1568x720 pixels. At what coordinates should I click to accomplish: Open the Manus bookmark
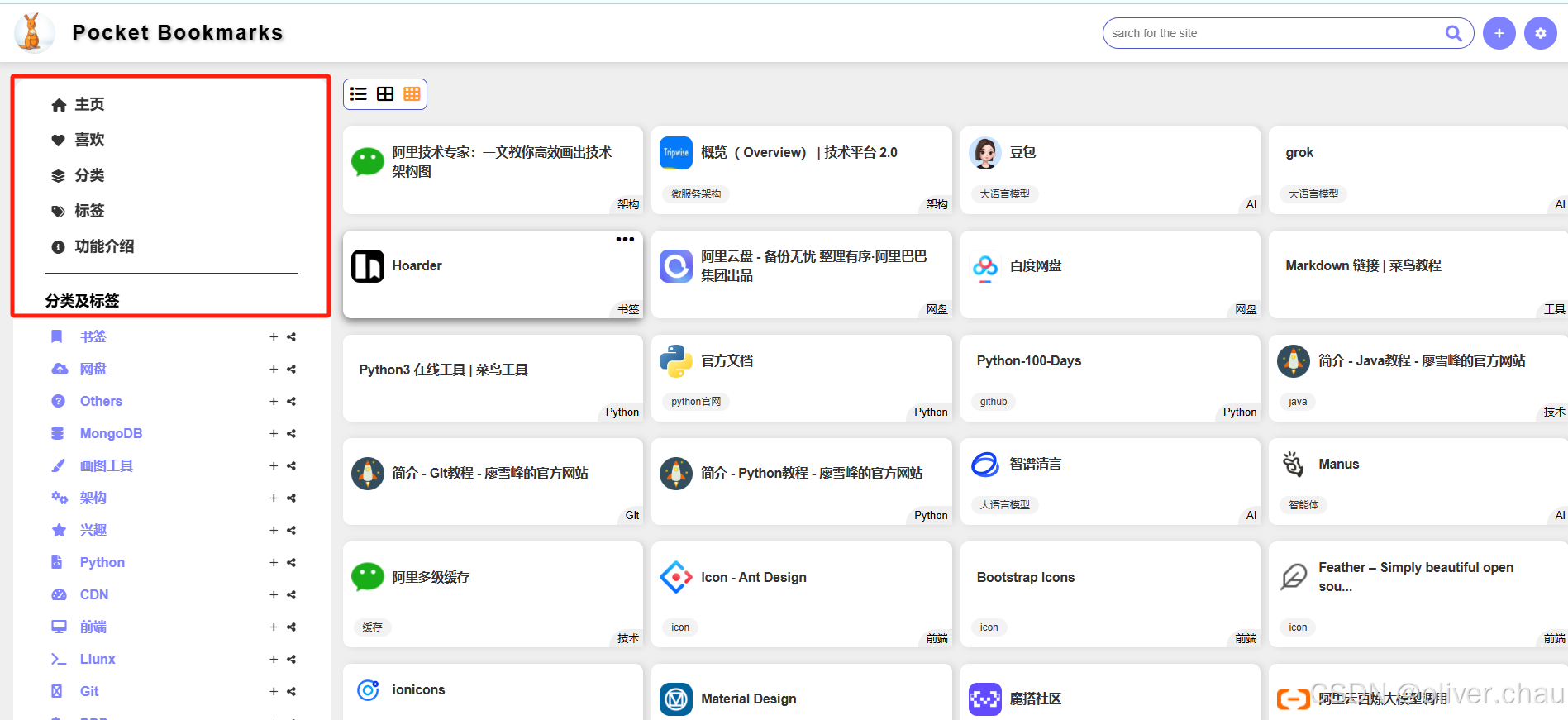[1418, 481]
